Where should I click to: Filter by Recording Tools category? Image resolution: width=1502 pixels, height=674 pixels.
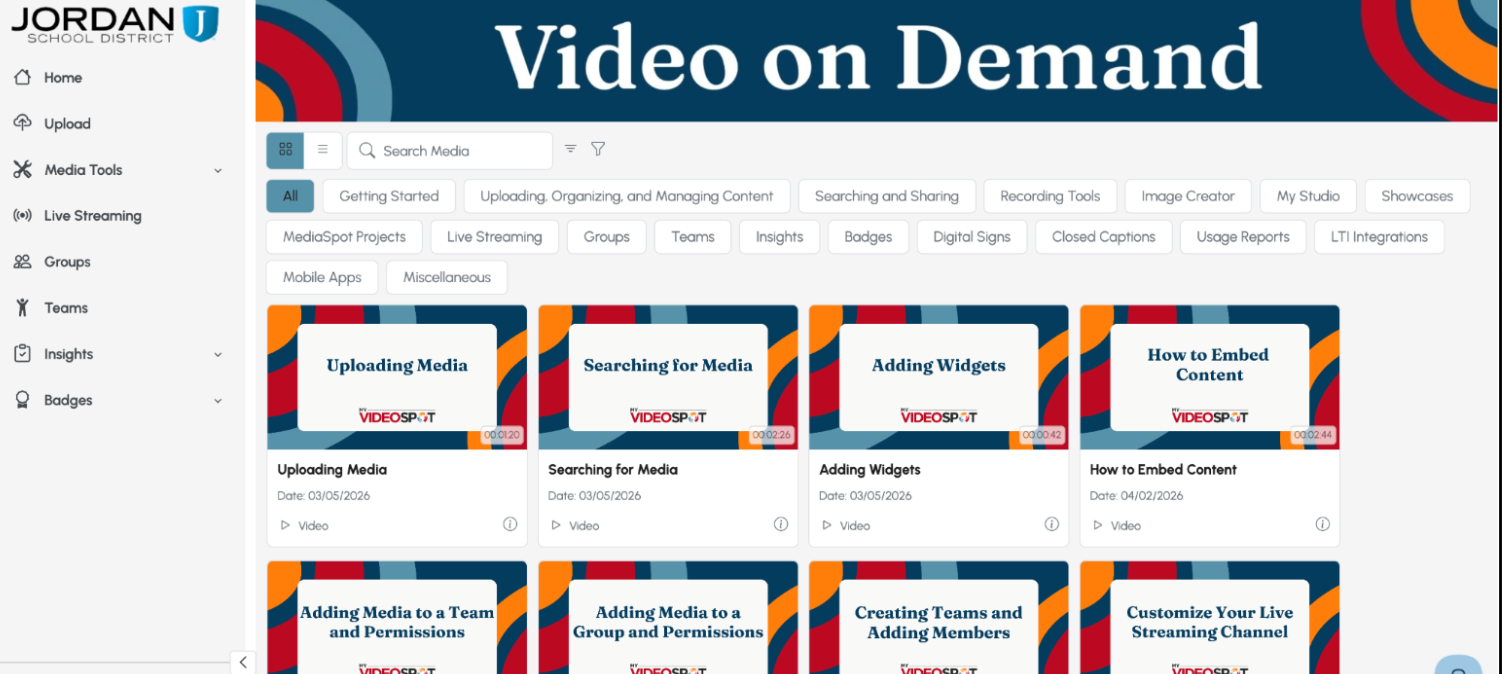click(x=1050, y=196)
